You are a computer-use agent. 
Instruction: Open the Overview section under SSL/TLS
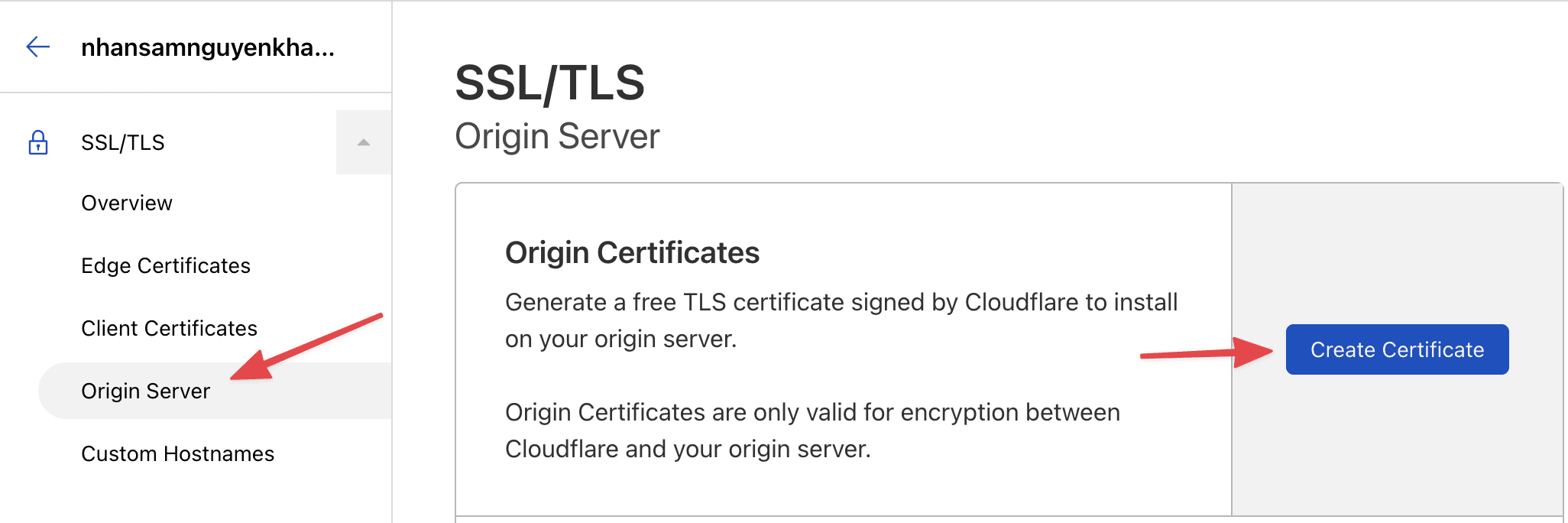tap(126, 203)
